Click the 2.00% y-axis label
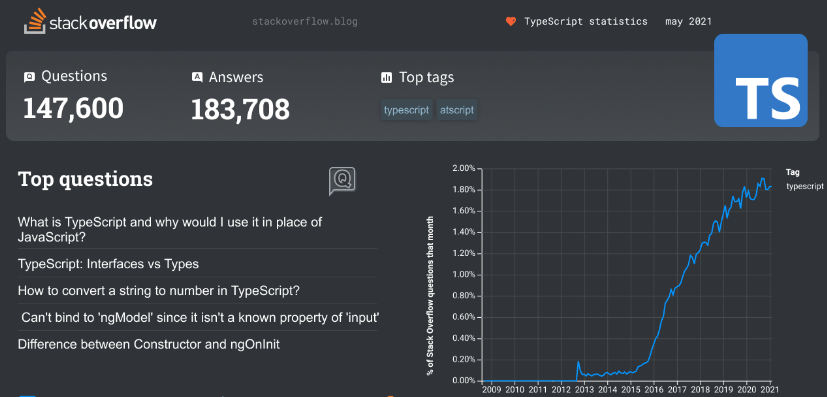Image resolution: width=827 pixels, height=397 pixels. click(463, 168)
